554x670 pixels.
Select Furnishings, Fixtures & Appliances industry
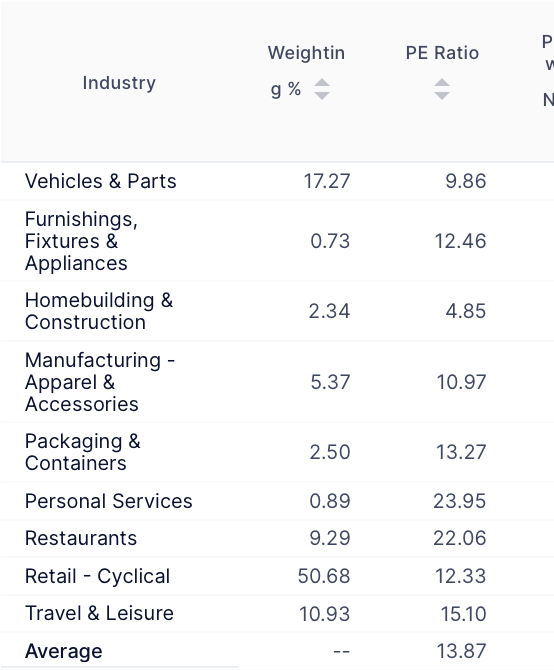pyautogui.click(x=81, y=241)
